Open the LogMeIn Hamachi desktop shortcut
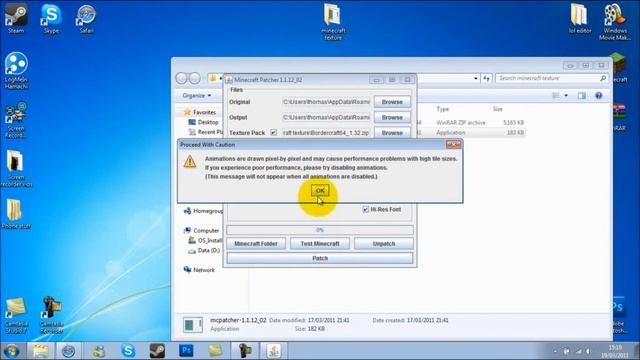 pyautogui.click(x=16, y=71)
